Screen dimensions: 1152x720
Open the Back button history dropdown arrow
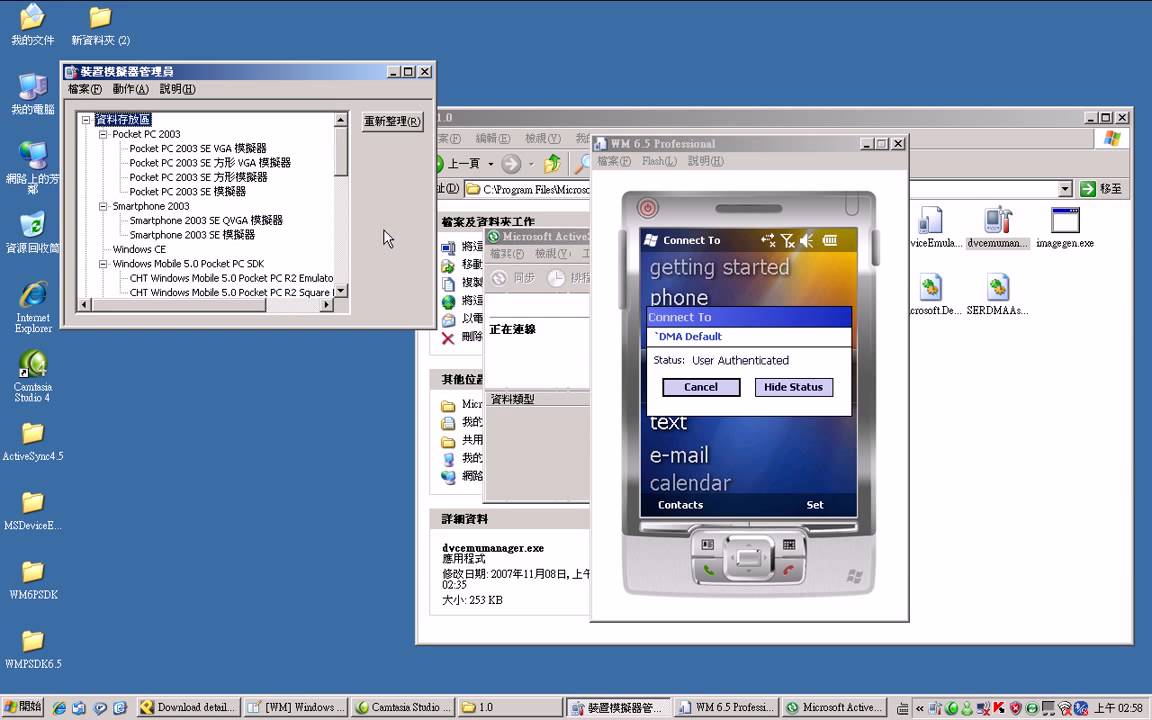tap(489, 164)
